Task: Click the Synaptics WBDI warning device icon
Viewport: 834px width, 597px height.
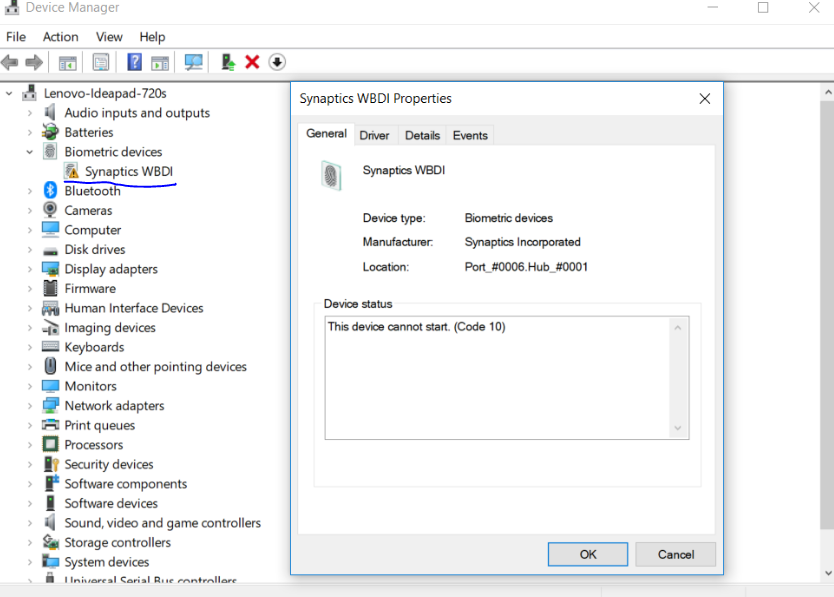Action: pyautogui.click(x=71, y=171)
